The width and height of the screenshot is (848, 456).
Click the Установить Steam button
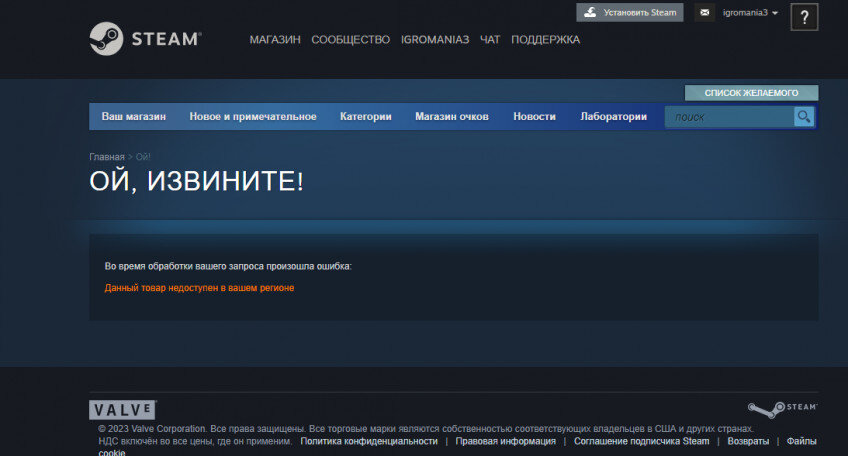click(630, 12)
